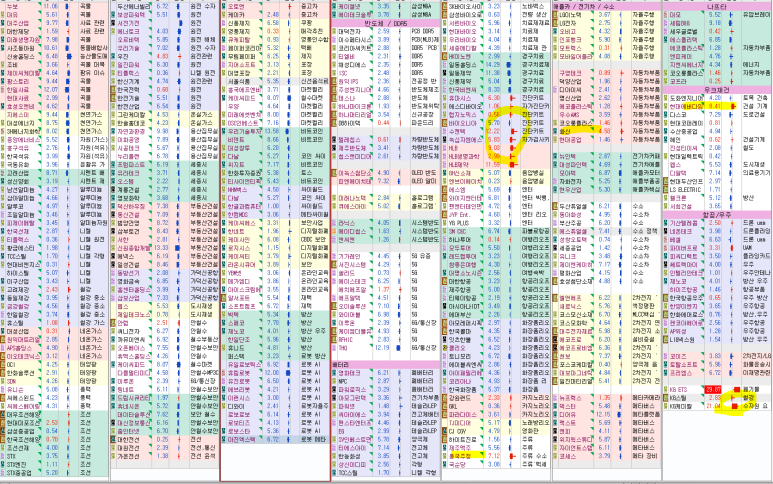Select the 일동제약 stock name
773x484 pixels.
click(460, 73)
